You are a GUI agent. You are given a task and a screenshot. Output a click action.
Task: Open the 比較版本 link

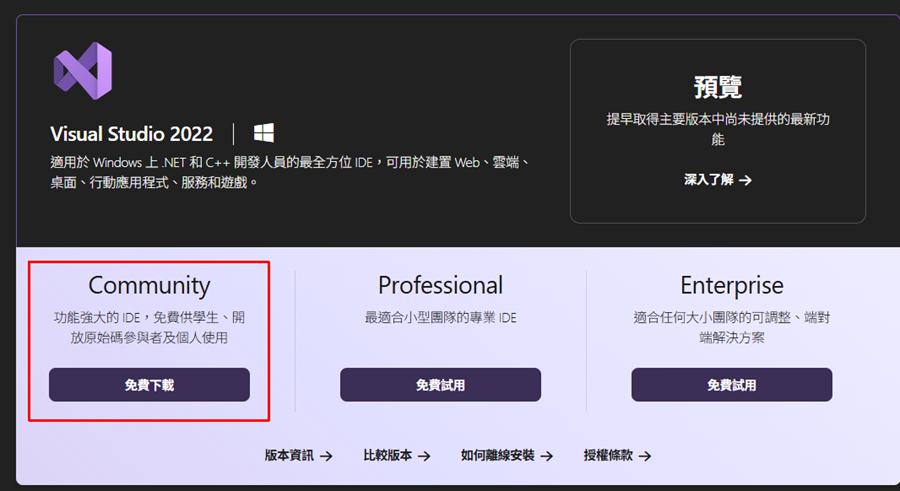click(388, 455)
